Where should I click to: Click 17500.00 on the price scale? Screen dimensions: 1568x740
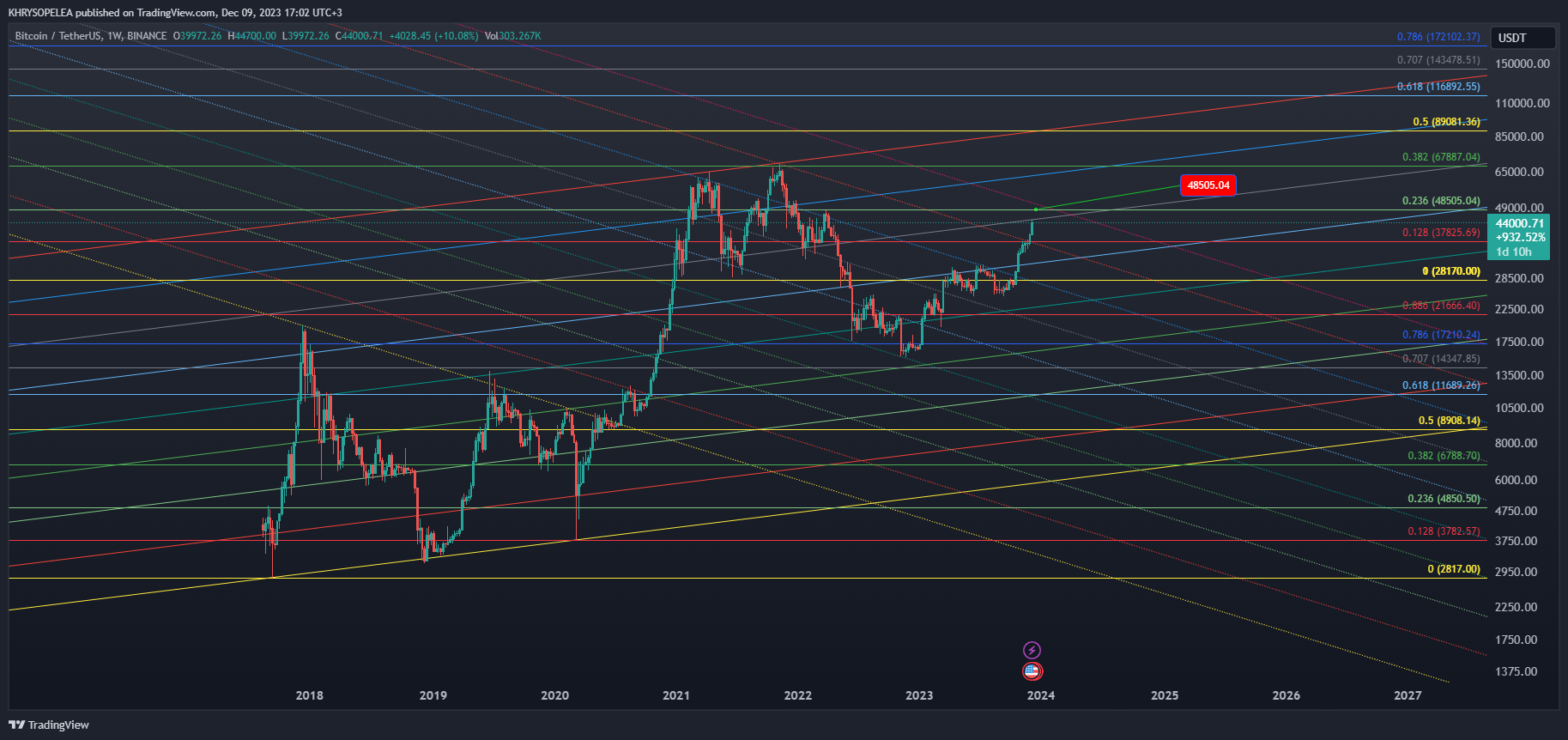point(1519,342)
